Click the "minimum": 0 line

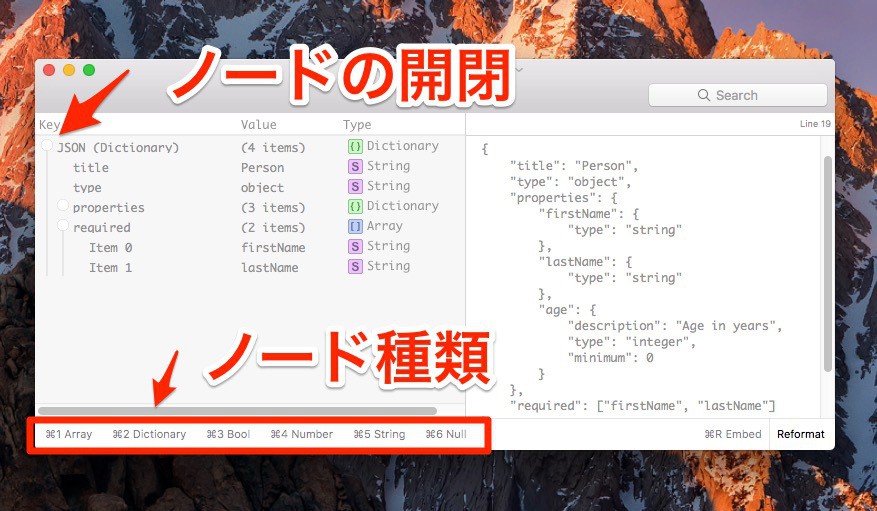[x=610, y=358]
